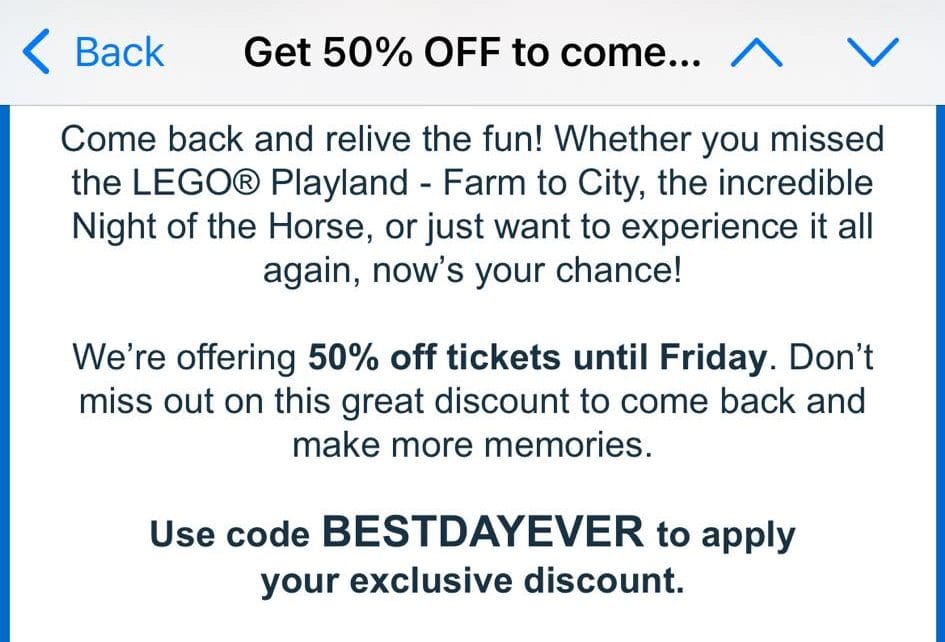The width and height of the screenshot is (945, 642).
Task: Select the BESTDAYEVER promo code text
Action: pyautogui.click(x=484, y=532)
